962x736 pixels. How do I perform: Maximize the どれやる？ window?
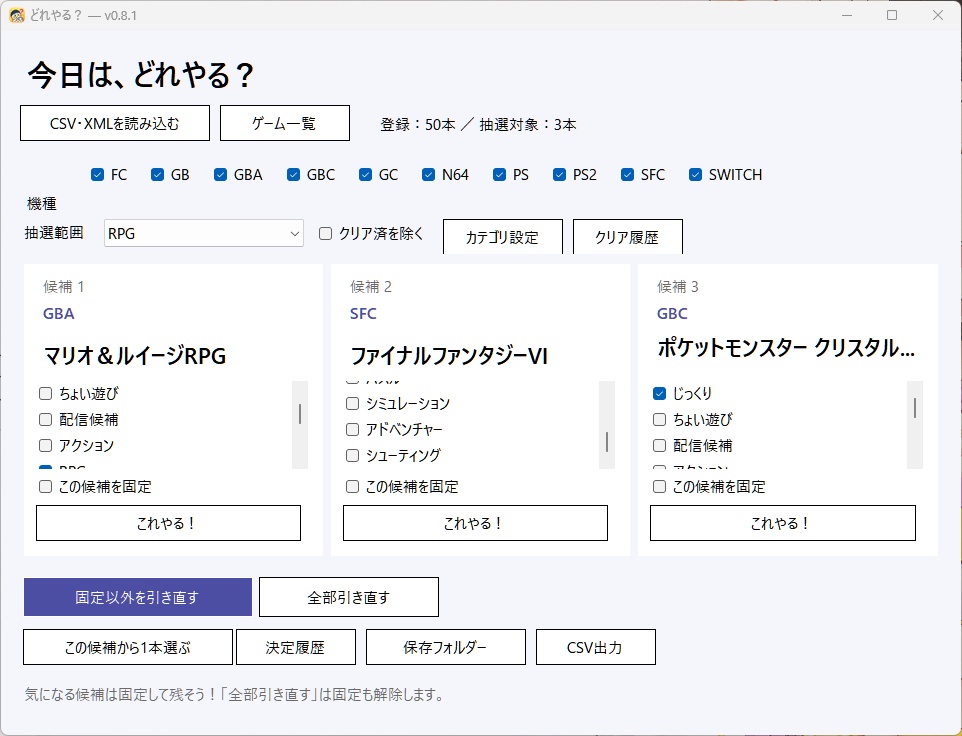[x=892, y=15]
